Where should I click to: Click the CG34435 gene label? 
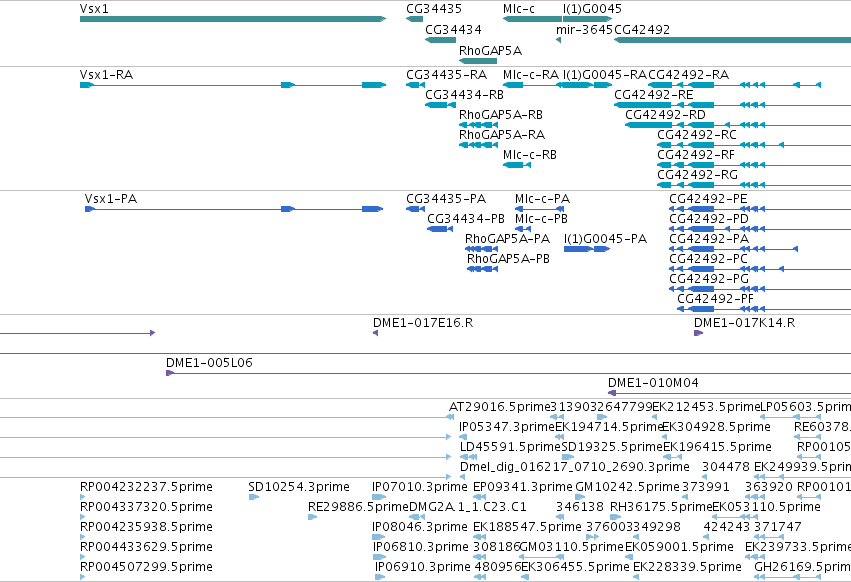(x=434, y=9)
